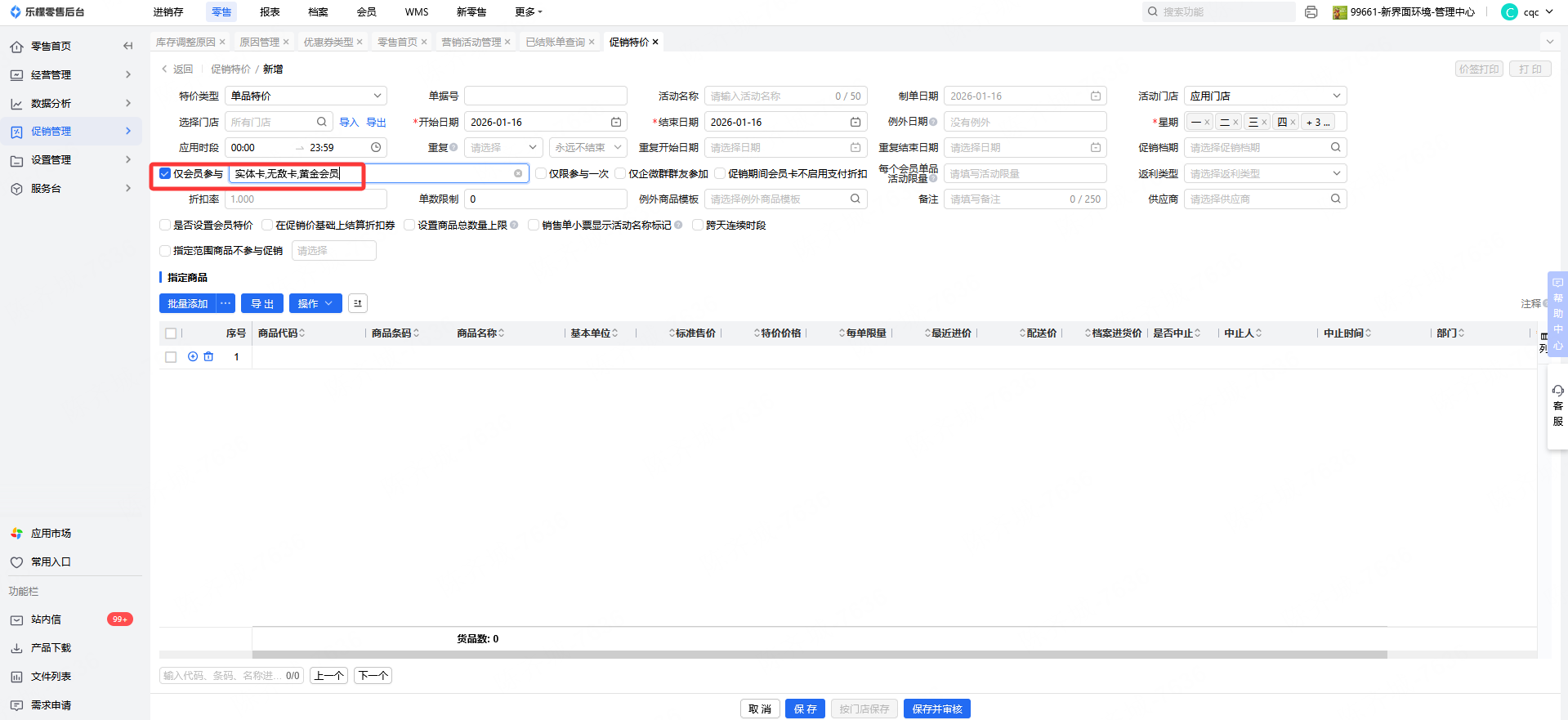Check 是否设置会员特价 option
The width and height of the screenshot is (1568, 720).
(165, 226)
